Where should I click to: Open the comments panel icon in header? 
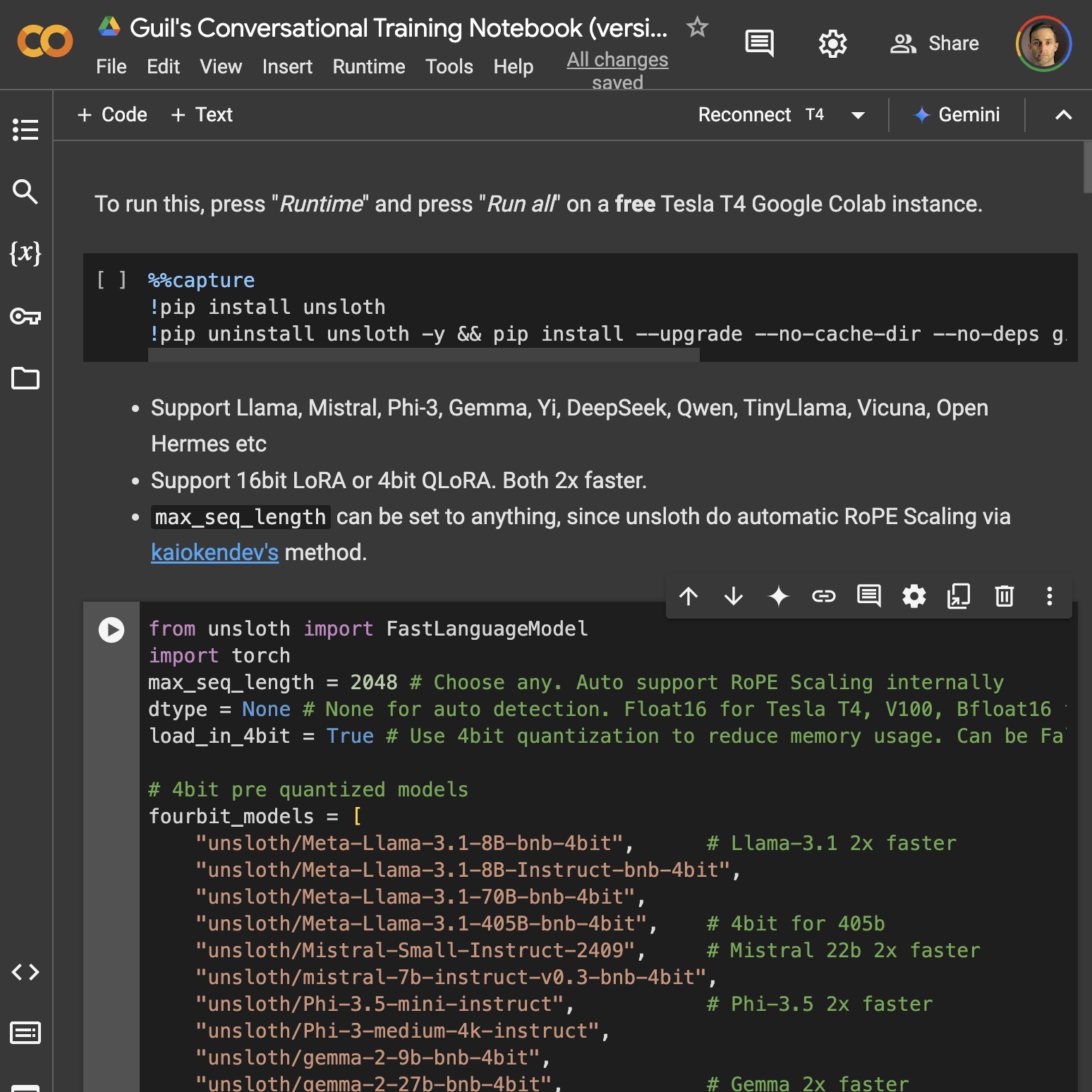(759, 44)
